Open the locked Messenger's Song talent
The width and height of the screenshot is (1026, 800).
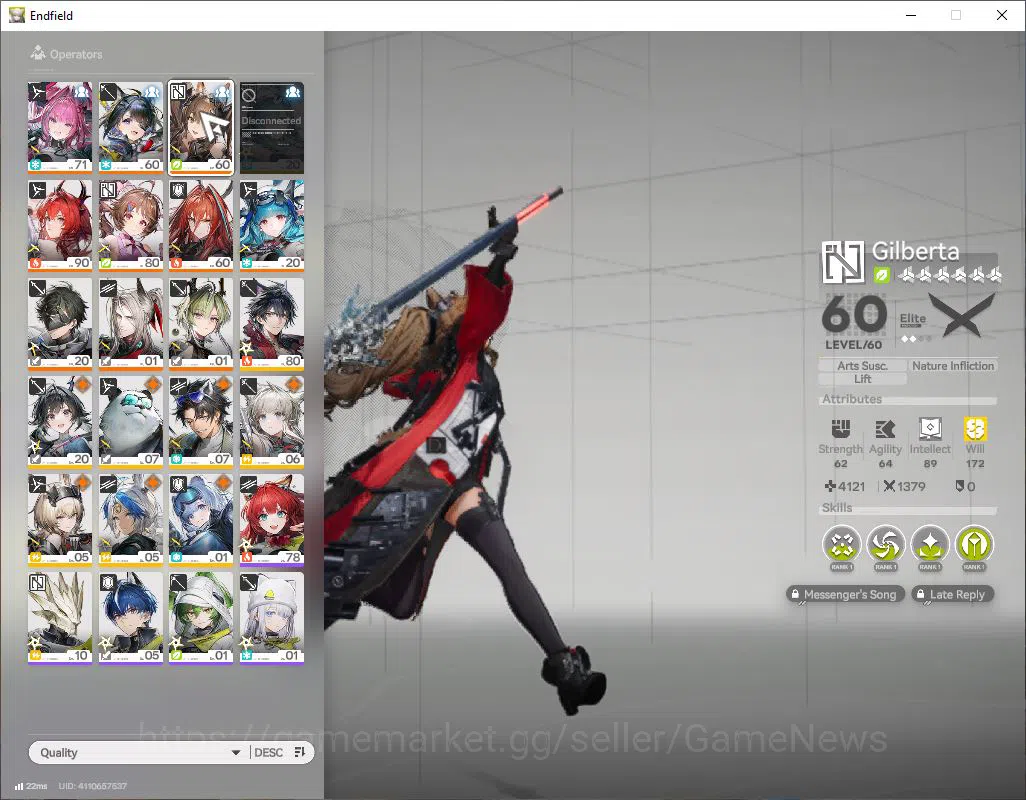[x=845, y=595]
